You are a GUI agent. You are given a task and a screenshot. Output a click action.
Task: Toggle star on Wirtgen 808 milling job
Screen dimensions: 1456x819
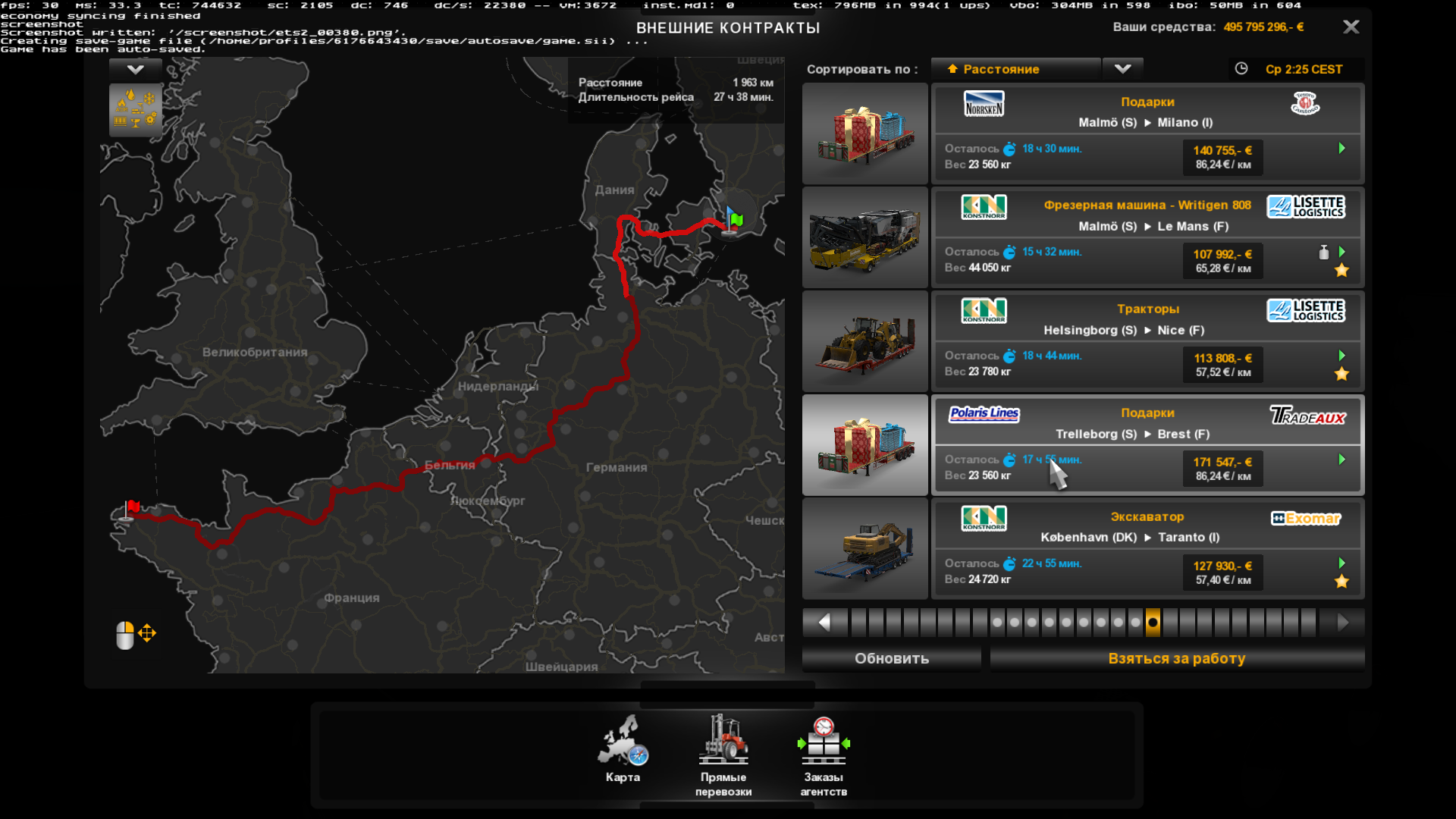click(1341, 270)
